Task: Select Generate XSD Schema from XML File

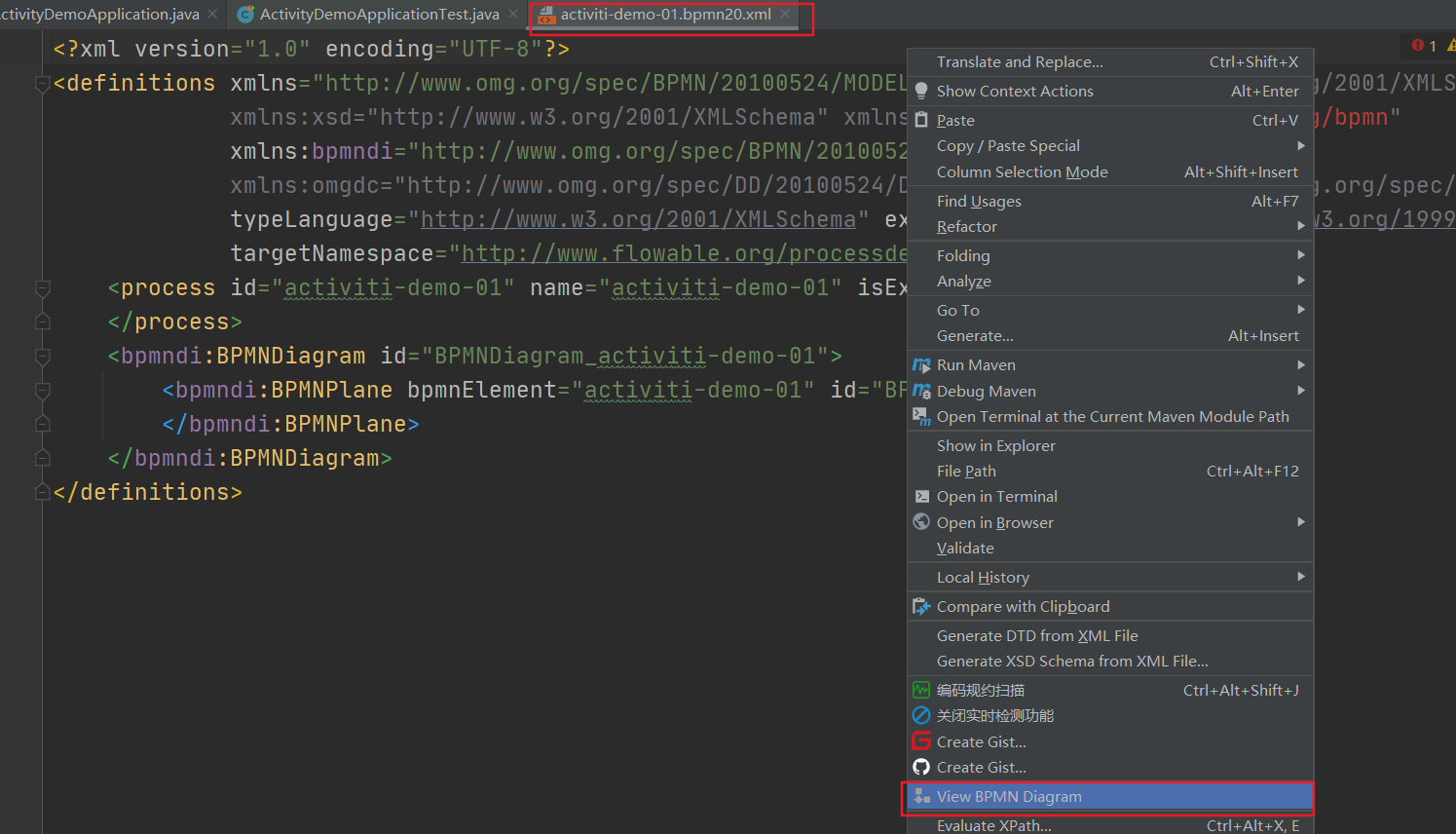Action: 1110,661
